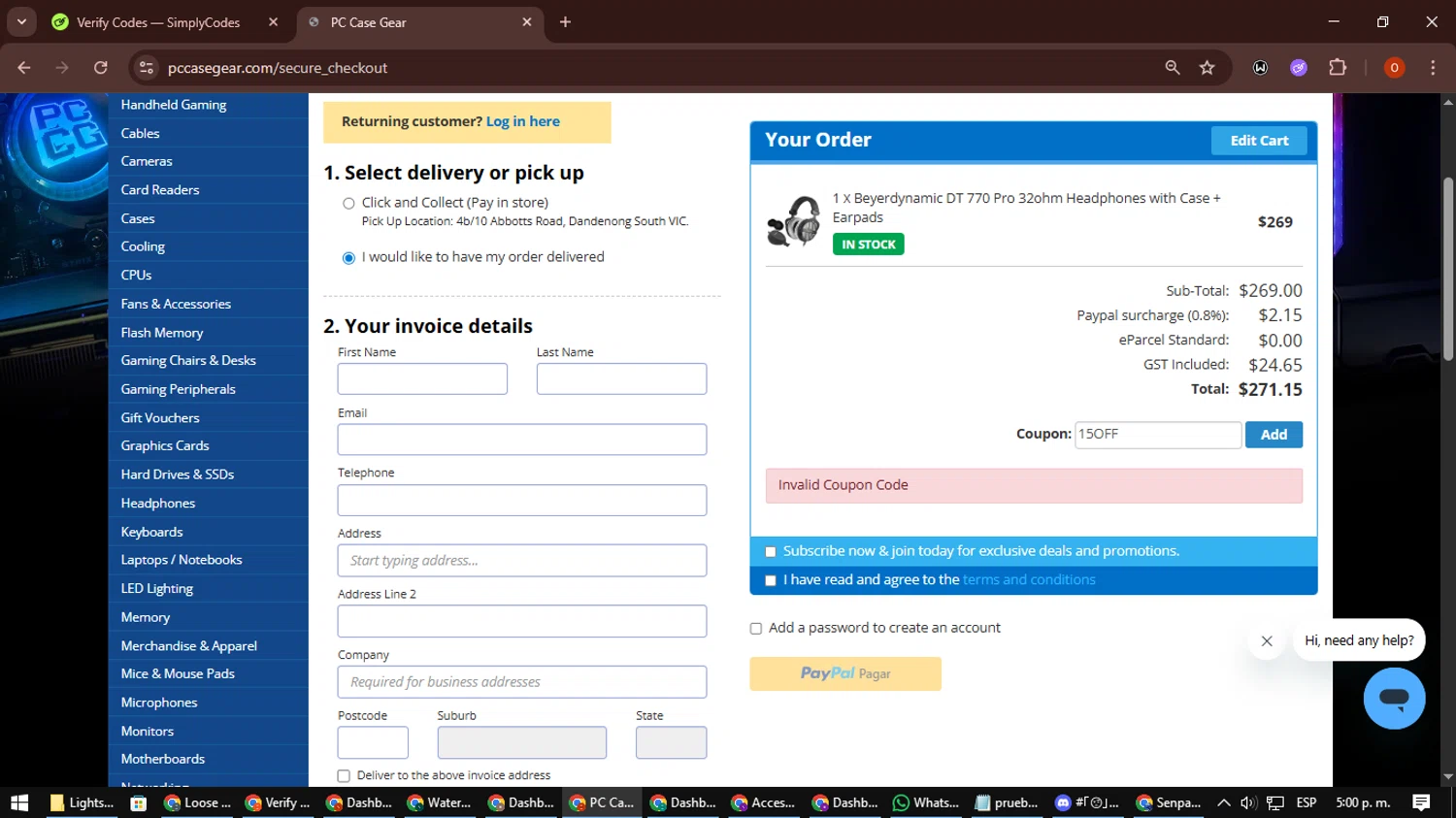The image size is (1456, 818).
Task: Click the orange profile avatar icon
Action: [x=1394, y=68]
